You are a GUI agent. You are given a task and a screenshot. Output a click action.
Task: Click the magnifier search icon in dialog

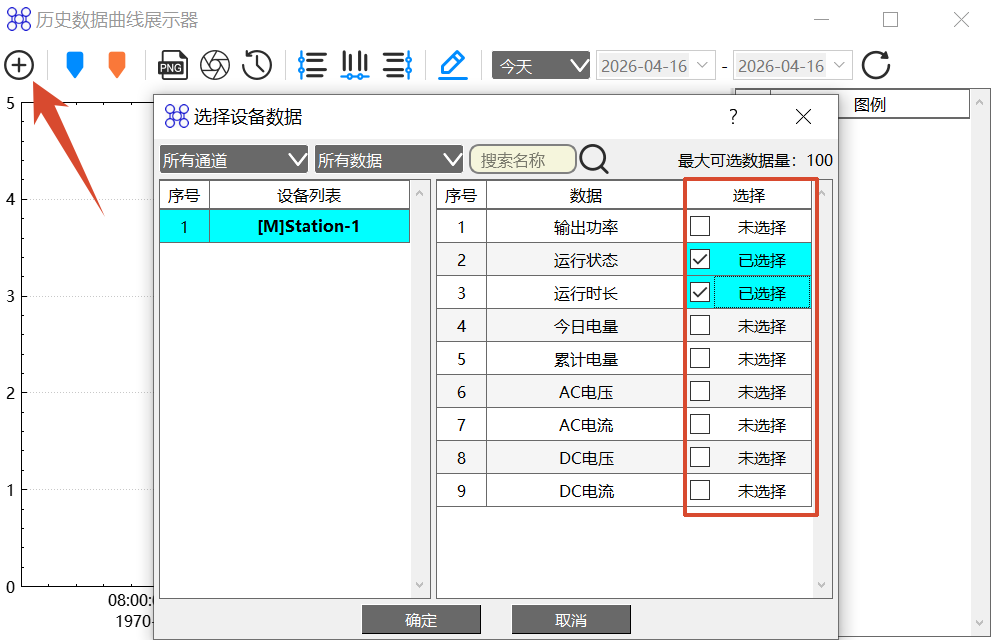(594, 159)
